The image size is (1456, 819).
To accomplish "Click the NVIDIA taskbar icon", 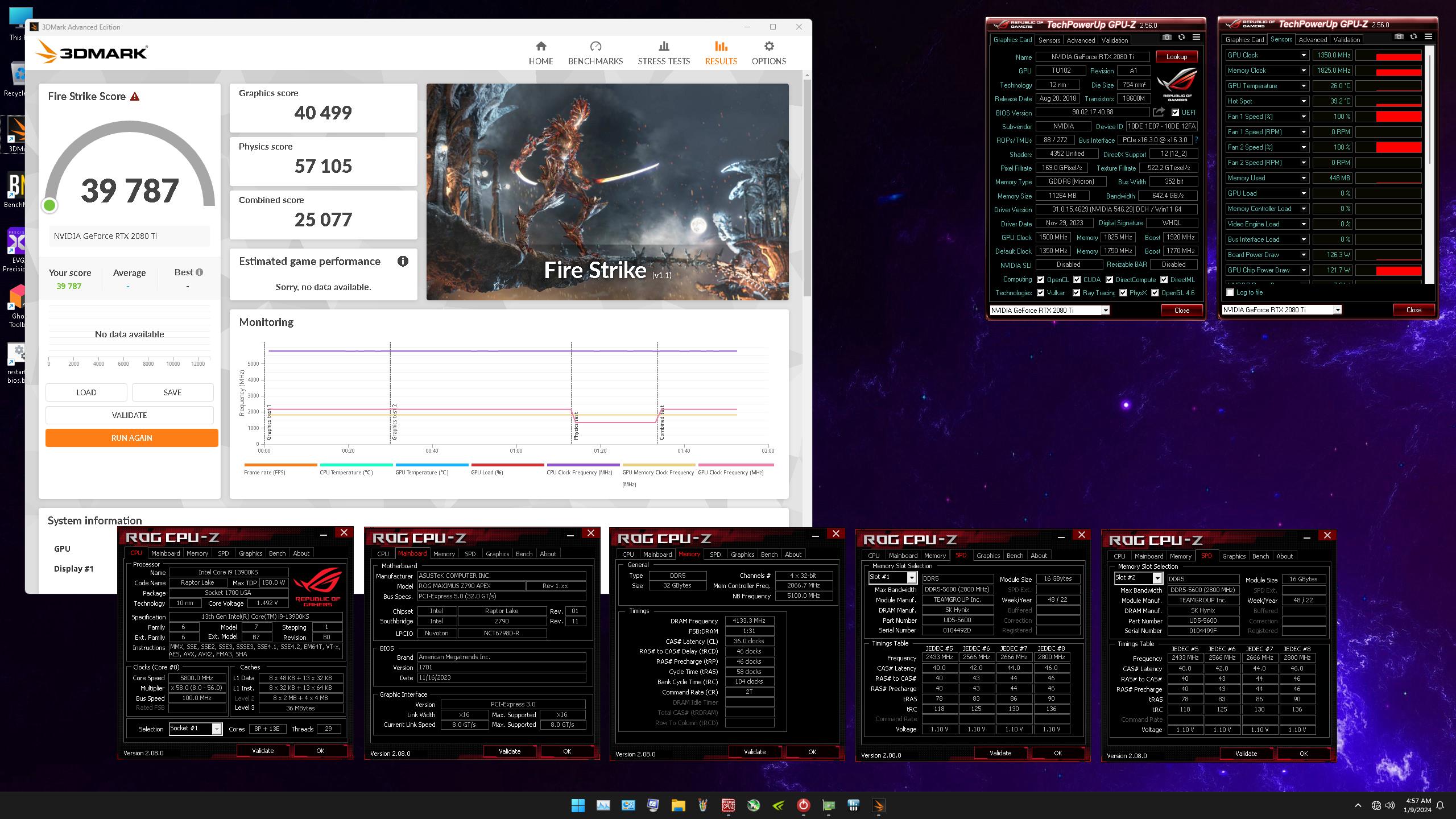I will (779, 805).
